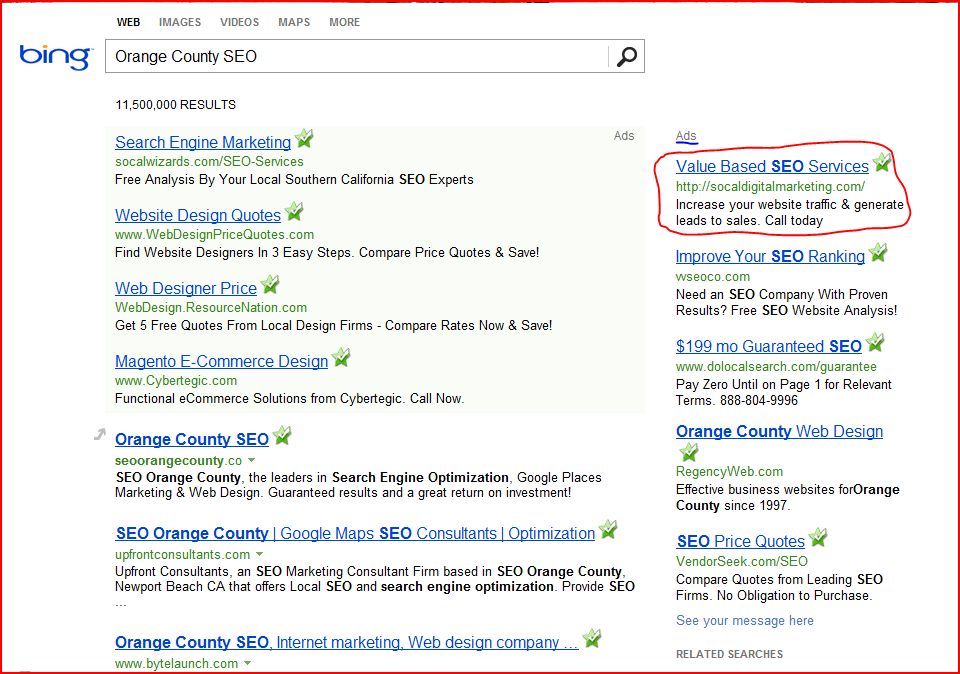Open the MORE menu
Image resolution: width=960 pixels, height=674 pixels.
coord(345,22)
